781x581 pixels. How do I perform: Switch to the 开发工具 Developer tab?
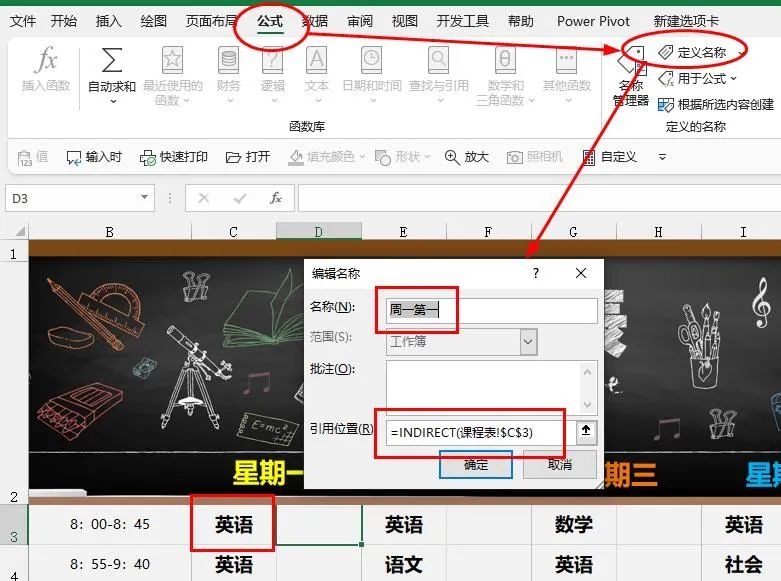coord(462,21)
